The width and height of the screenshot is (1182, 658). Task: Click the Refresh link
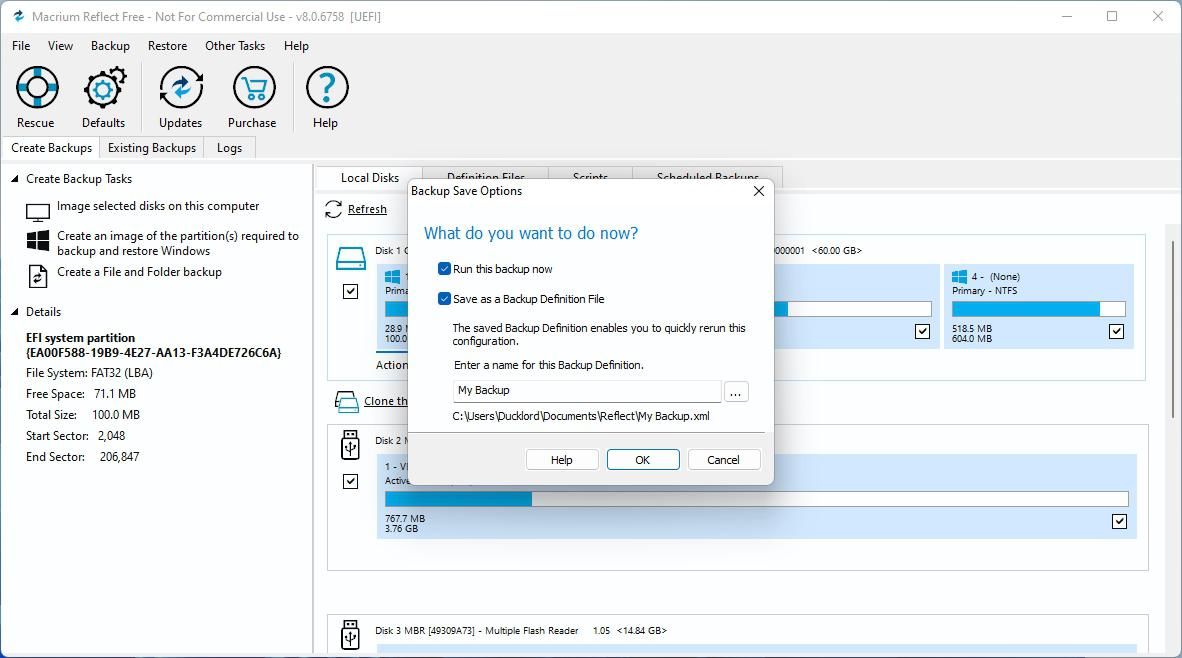tap(367, 210)
